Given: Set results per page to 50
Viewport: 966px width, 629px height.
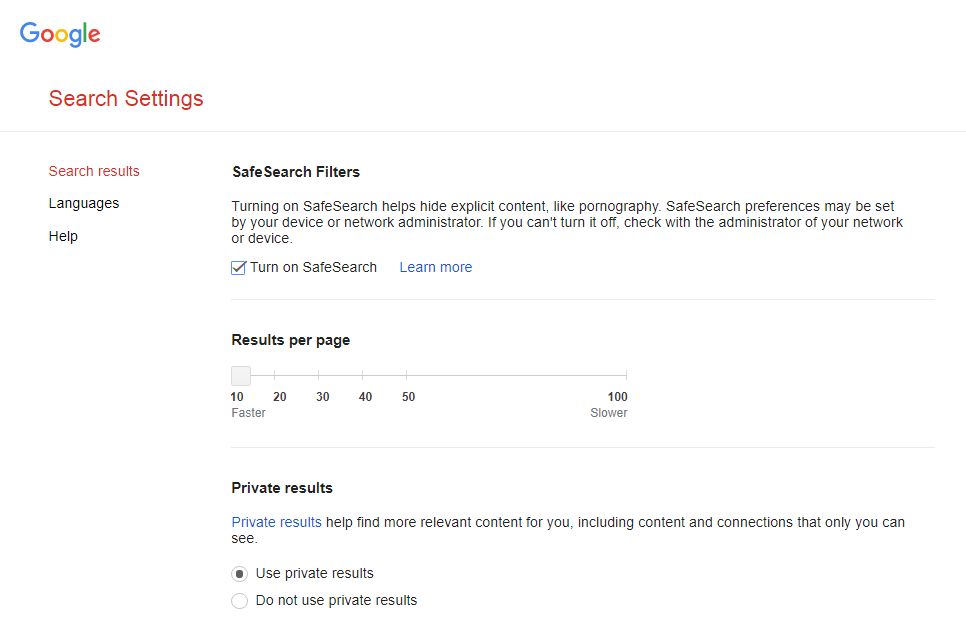Looking at the screenshot, I should [x=407, y=375].
